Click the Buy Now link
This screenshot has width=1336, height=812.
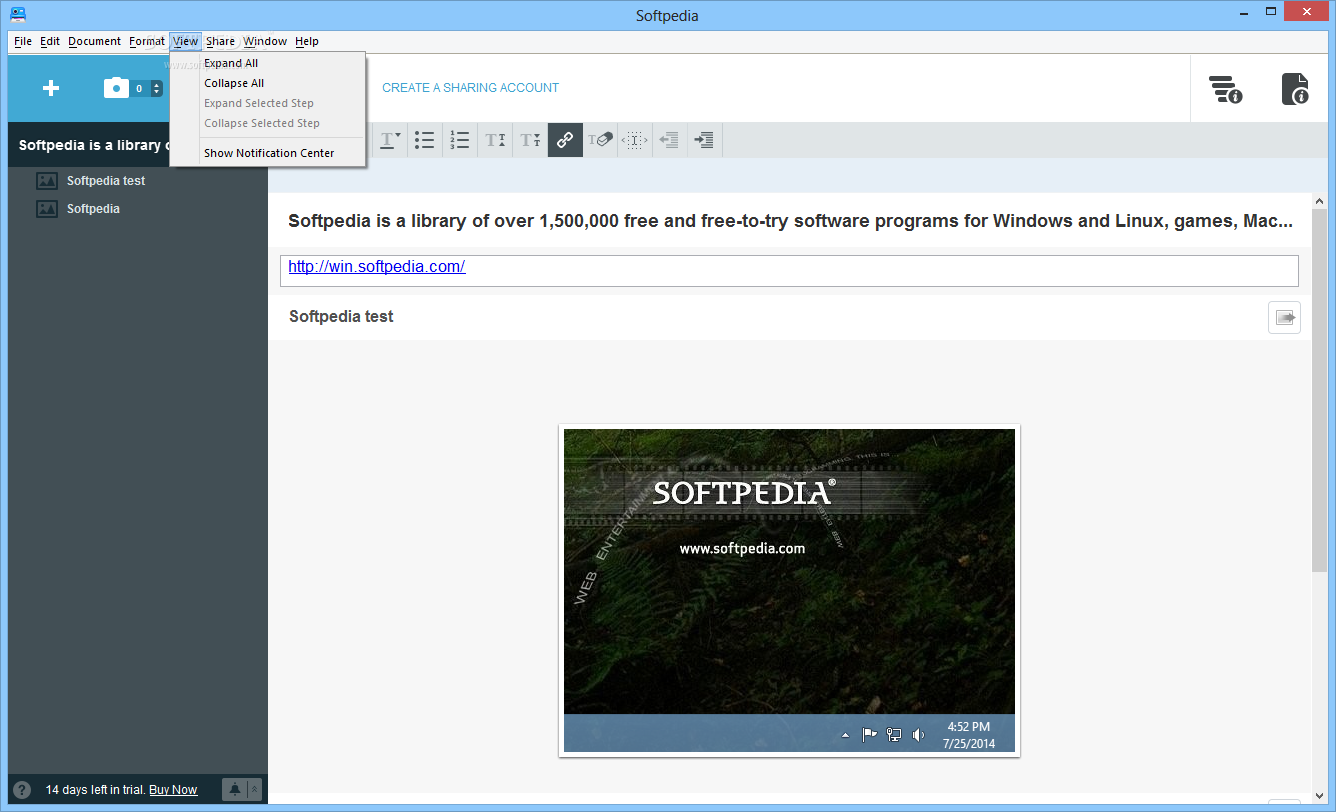click(174, 790)
